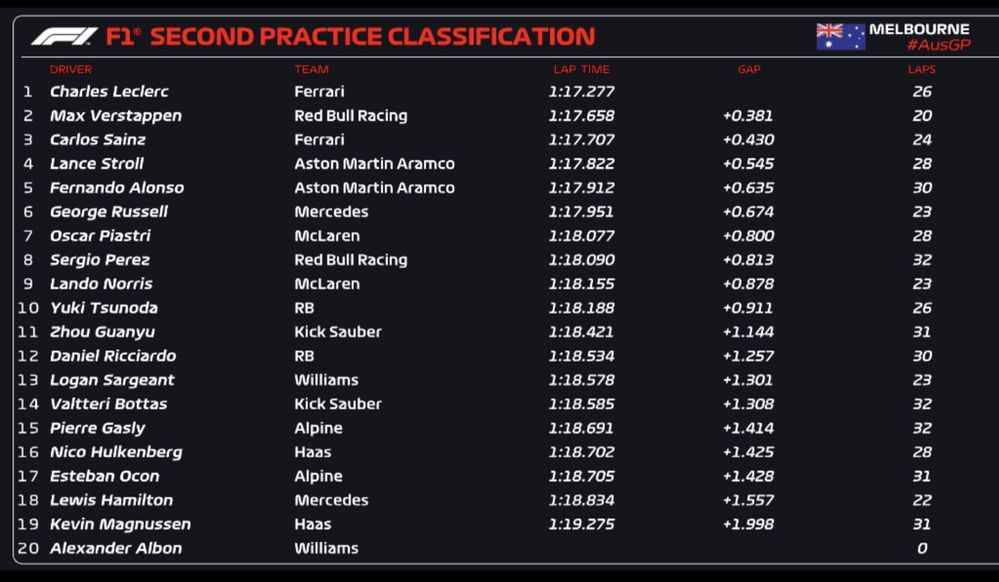The width and height of the screenshot is (999, 582).
Task: Click Logan Sargeant's Williams team name
Action: (x=326, y=380)
